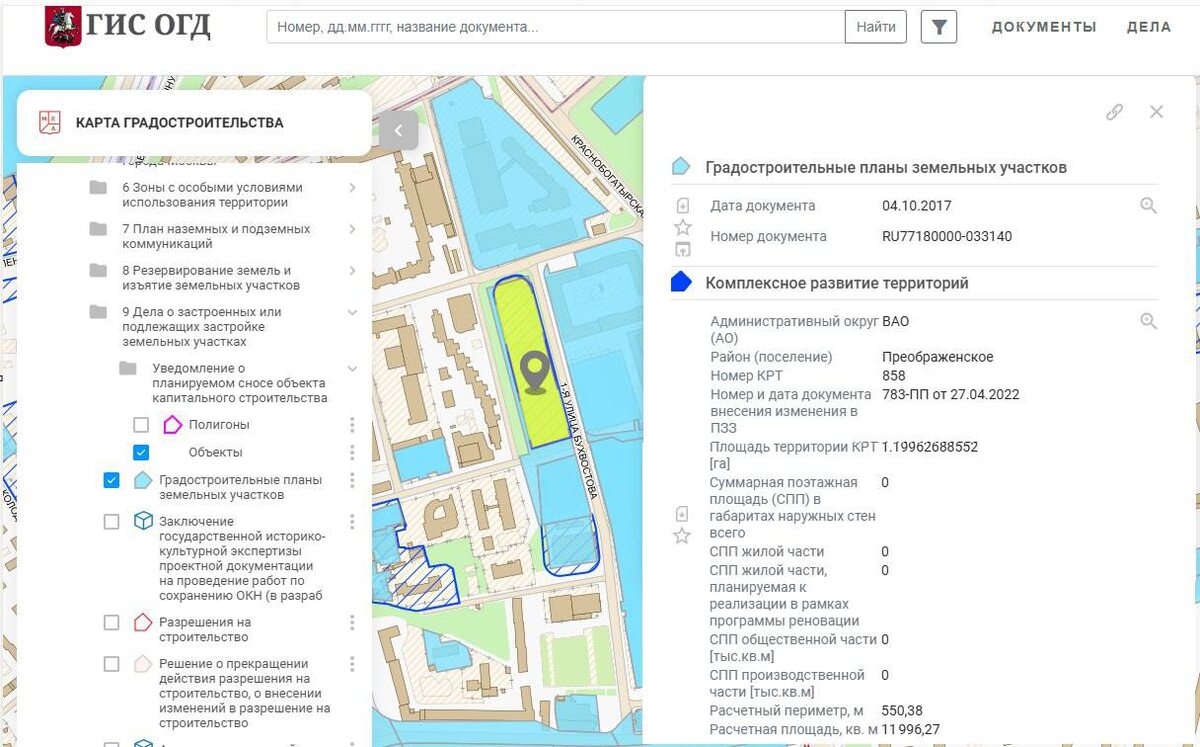The image size is (1200, 747).
Task: Expand 7 План наземных и подземных коммуникаций chevron
Action: pyautogui.click(x=352, y=229)
